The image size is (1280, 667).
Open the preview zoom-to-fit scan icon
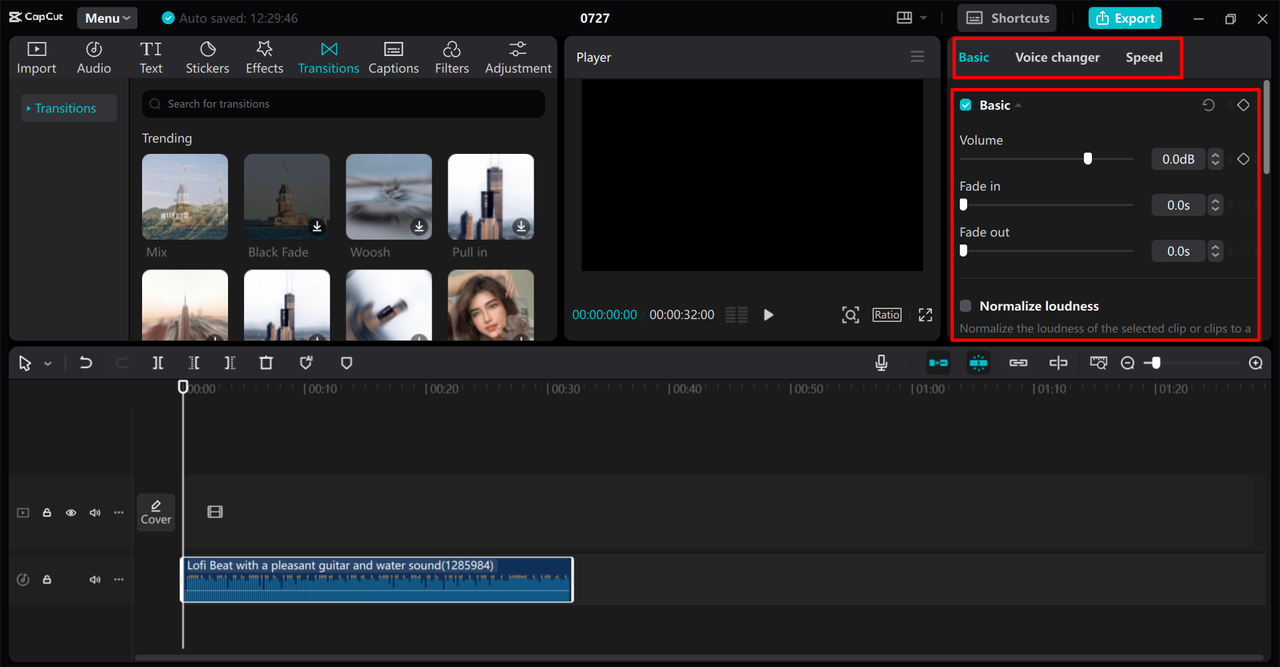(850, 315)
